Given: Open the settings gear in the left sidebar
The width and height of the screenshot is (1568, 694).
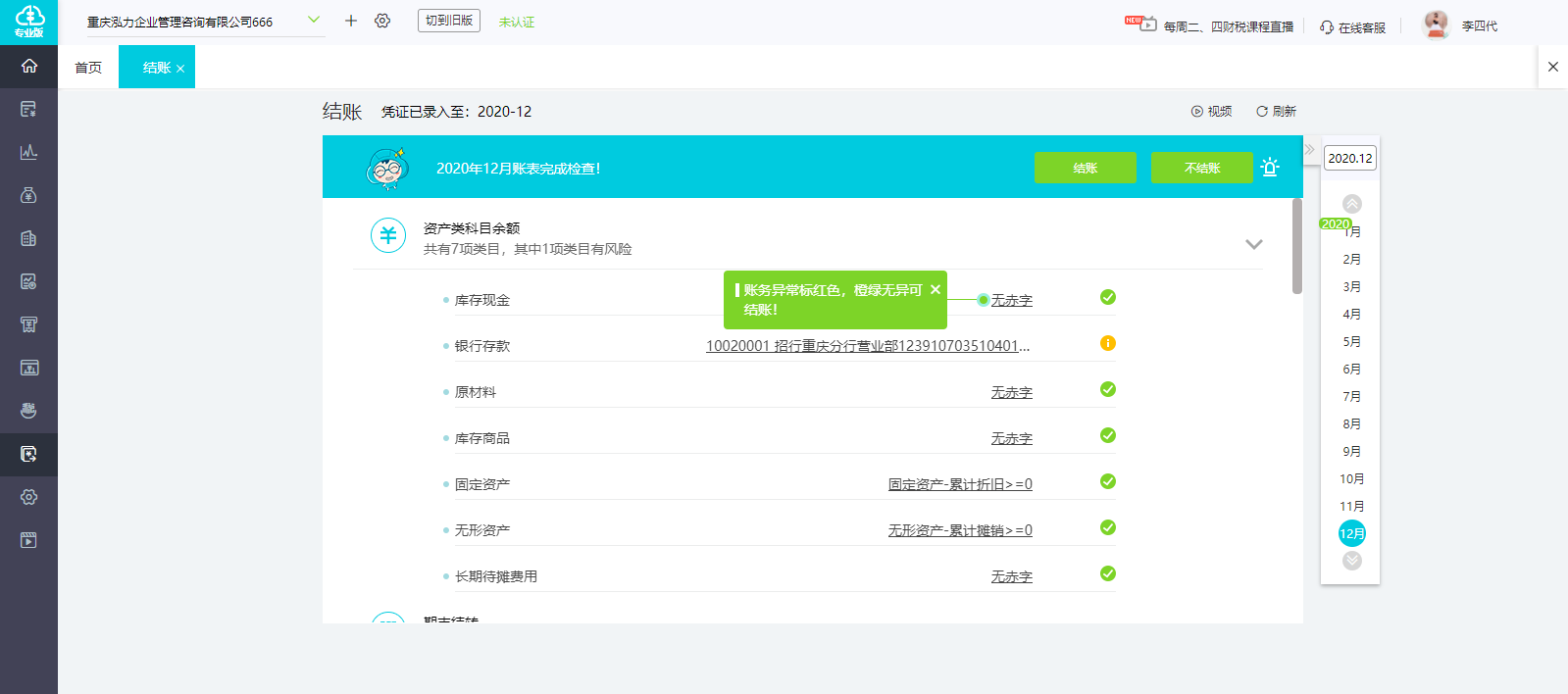Looking at the screenshot, I should (28, 497).
